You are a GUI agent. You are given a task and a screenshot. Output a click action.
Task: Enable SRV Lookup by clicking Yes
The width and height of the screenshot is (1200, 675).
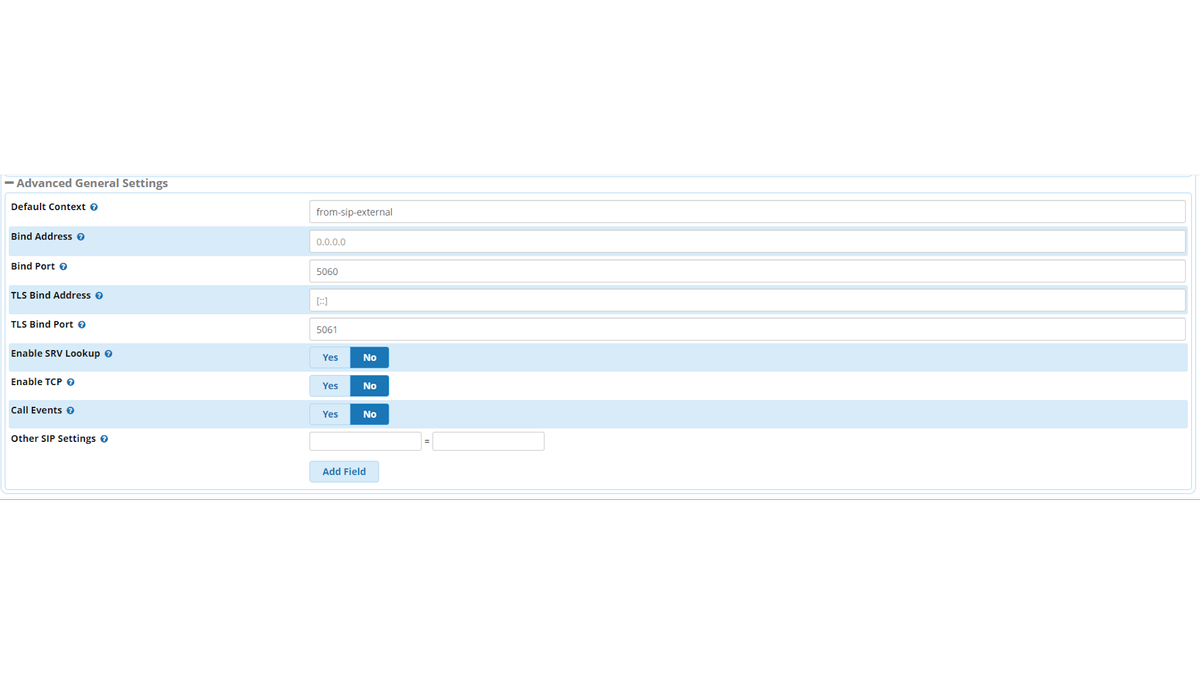tap(329, 357)
